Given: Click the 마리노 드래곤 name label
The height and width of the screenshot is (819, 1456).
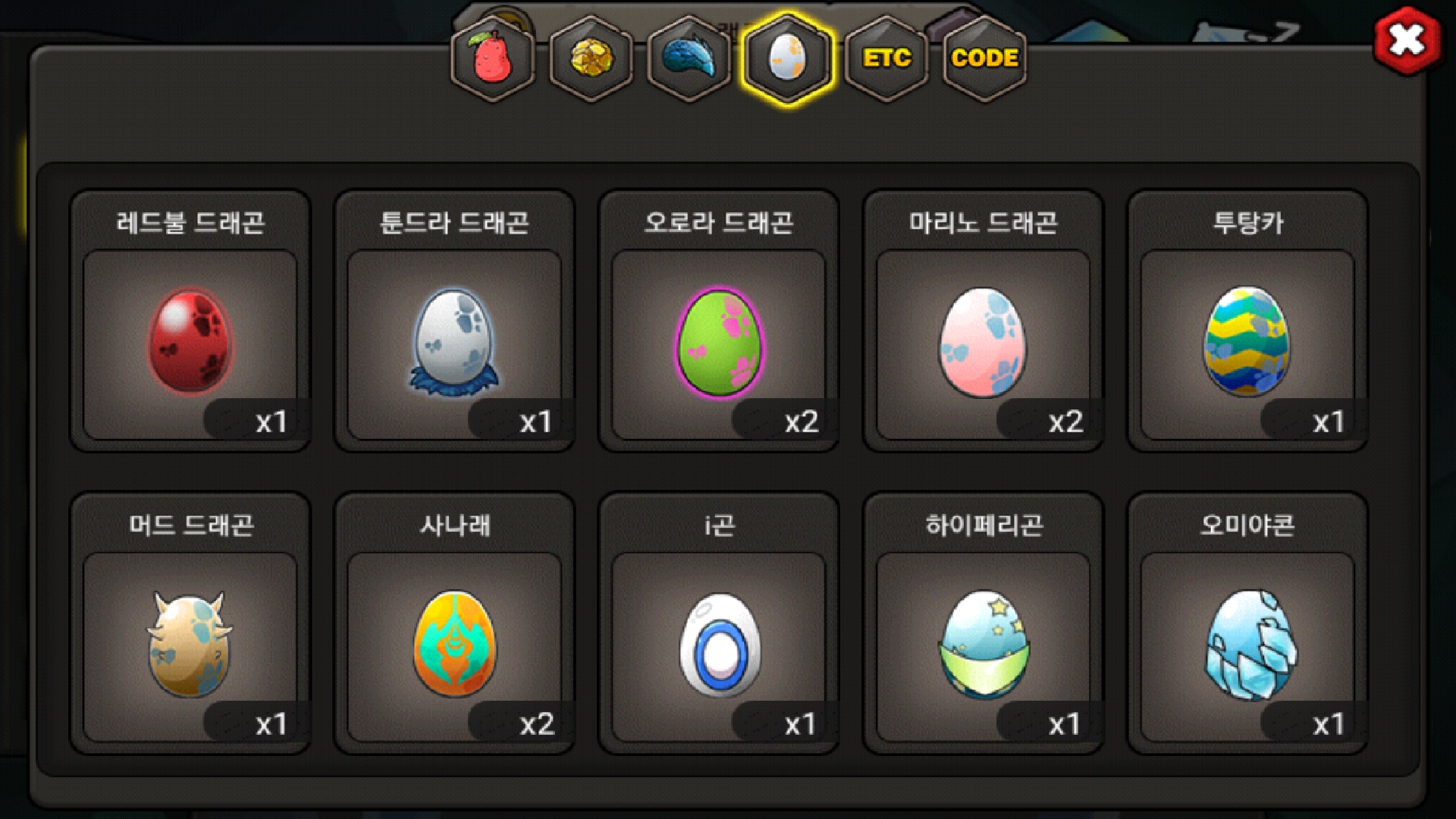Looking at the screenshot, I should point(983,222).
